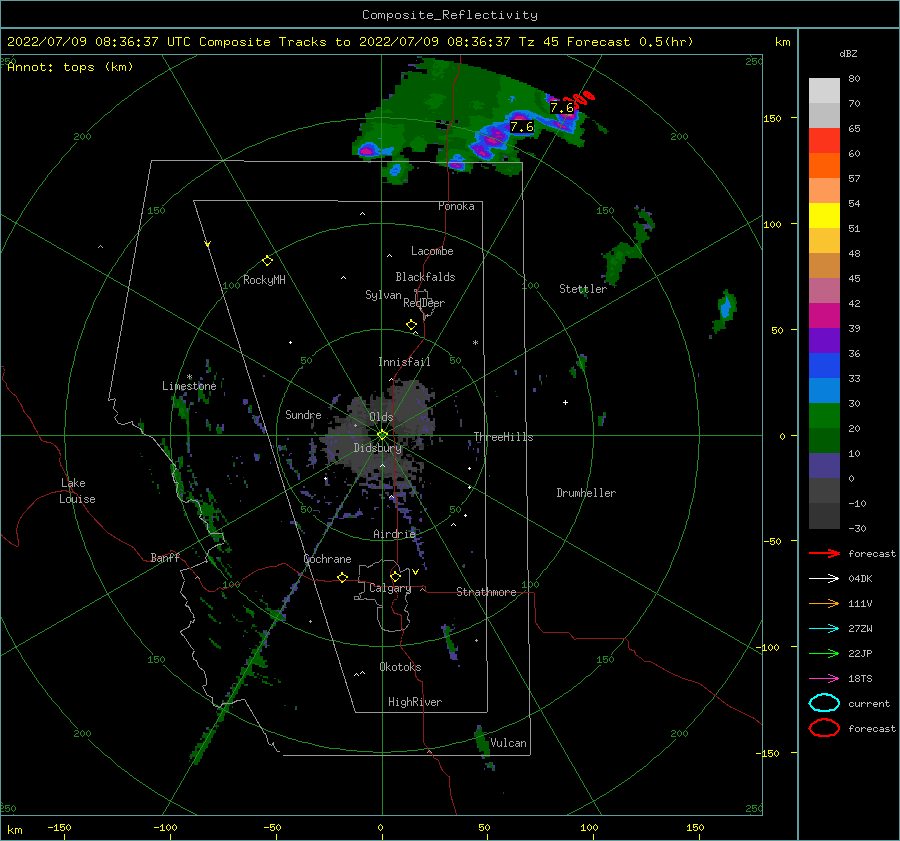900x841 pixels.
Task: Click the Sundre label
Action: pos(303,414)
